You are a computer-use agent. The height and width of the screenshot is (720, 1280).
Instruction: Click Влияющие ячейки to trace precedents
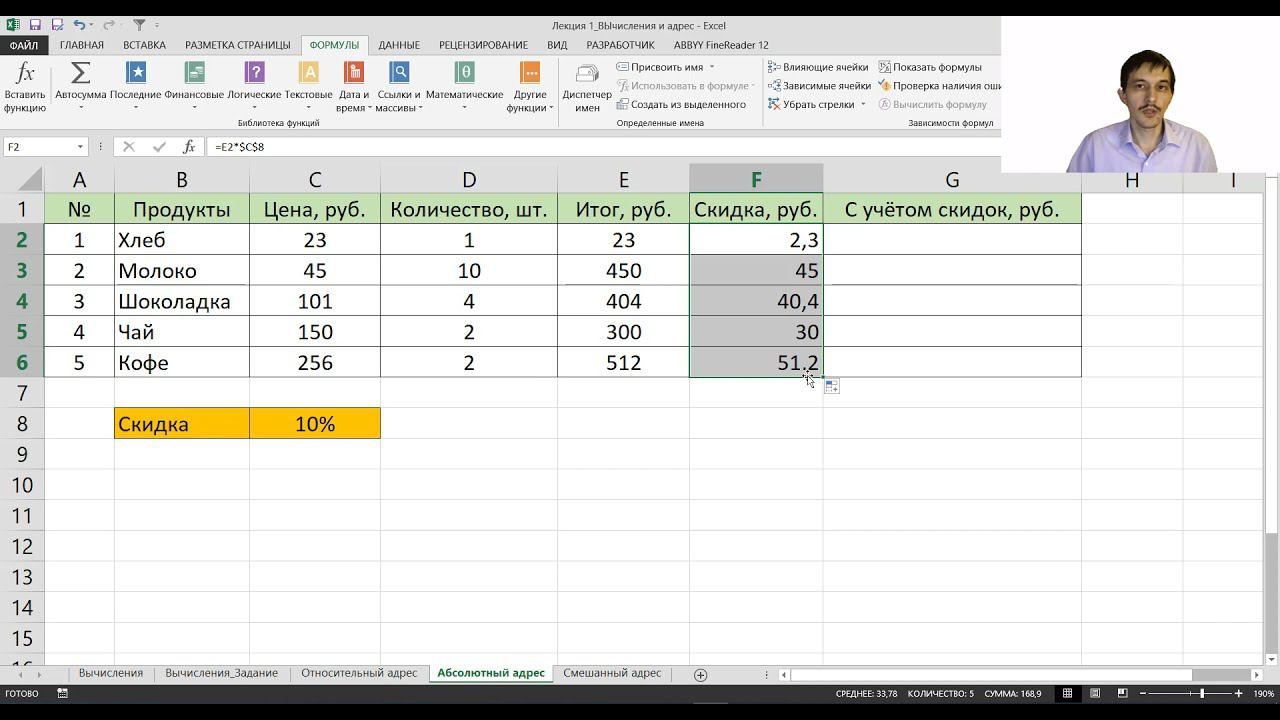click(x=818, y=67)
